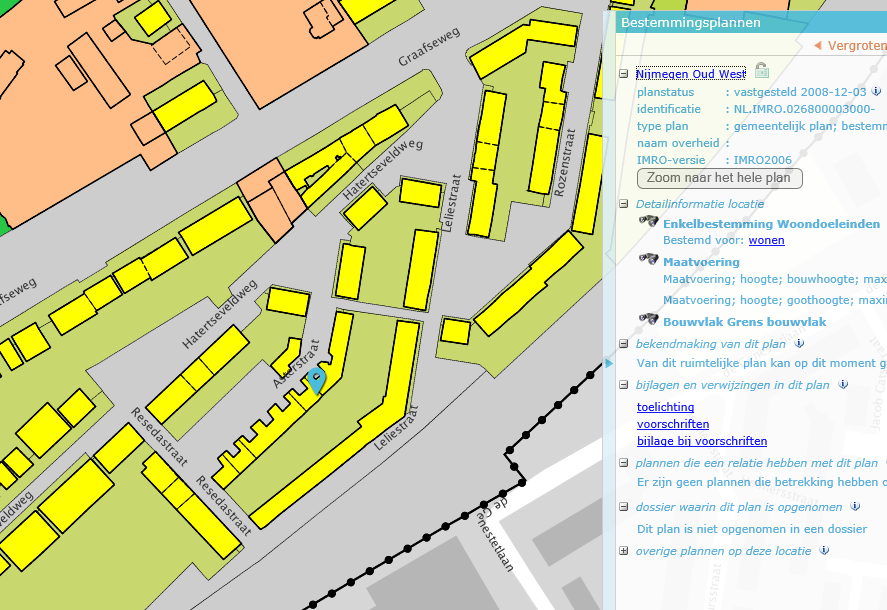Viewport: 887px width, 610px height.
Task: Click 'Dit plan is niet opgenomen in een dossier'
Action: click(752, 529)
